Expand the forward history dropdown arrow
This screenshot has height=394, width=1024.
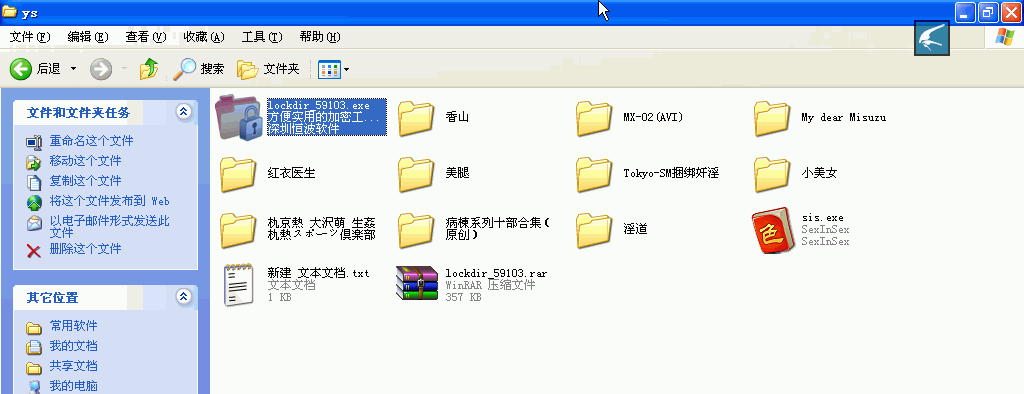click(124, 69)
